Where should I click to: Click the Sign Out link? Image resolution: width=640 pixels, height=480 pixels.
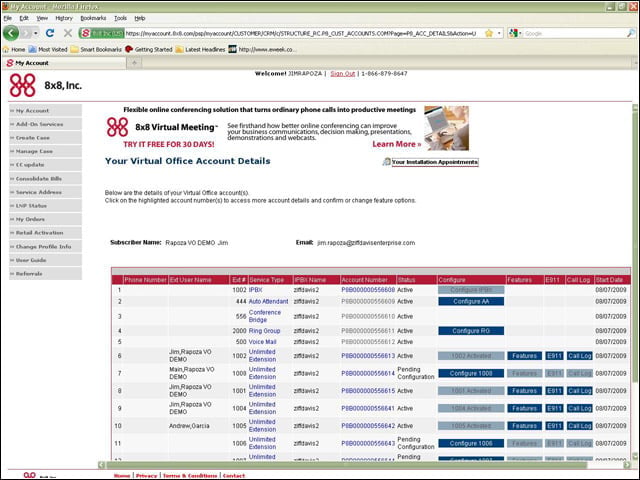click(x=342, y=73)
